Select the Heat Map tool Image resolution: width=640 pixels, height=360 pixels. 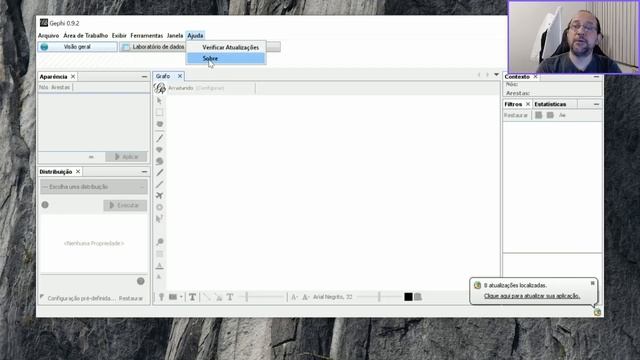tap(160, 207)
